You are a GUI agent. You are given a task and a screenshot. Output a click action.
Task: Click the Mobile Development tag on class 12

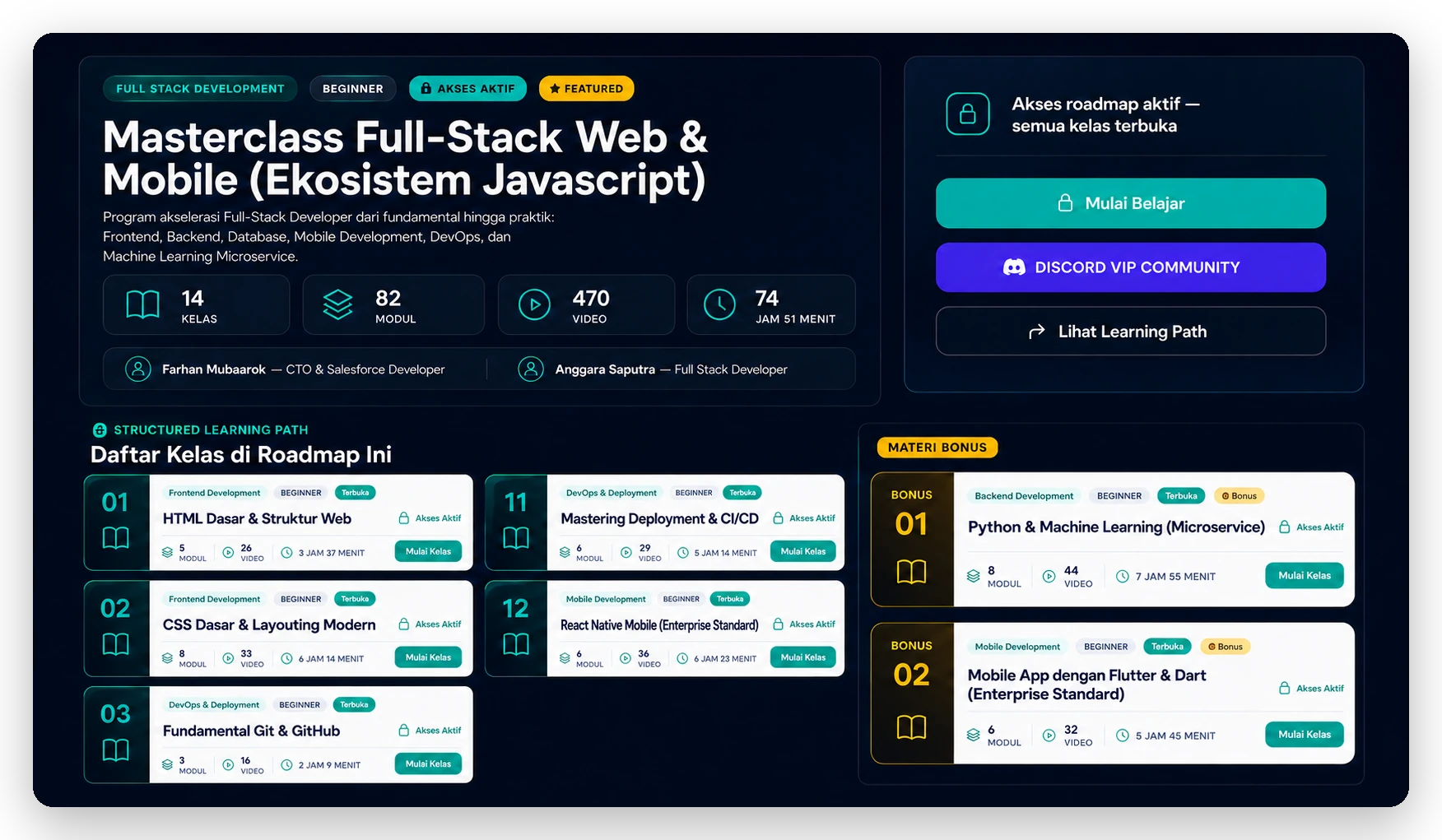[x=606, y=599]
